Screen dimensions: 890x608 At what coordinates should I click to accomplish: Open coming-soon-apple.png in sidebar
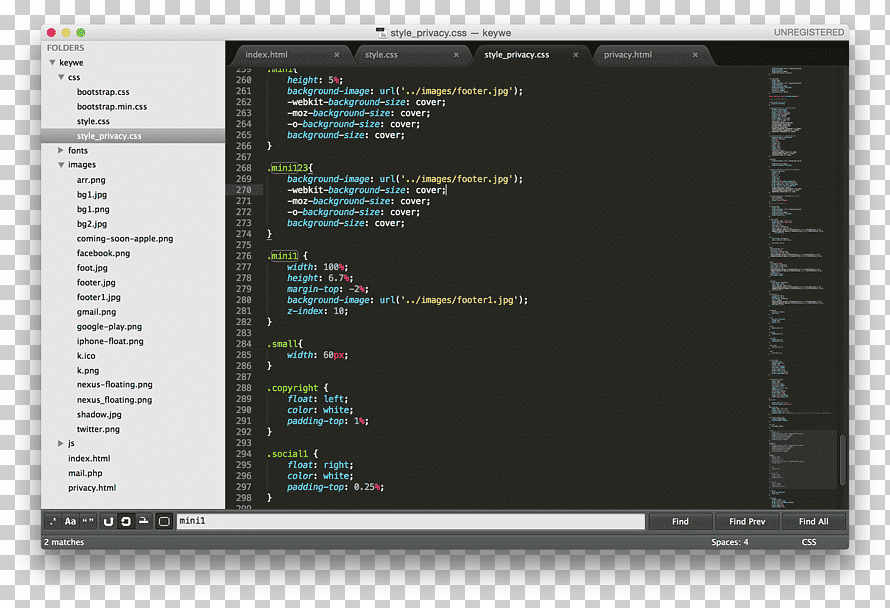pyautogui.click(x=125, y=239)
